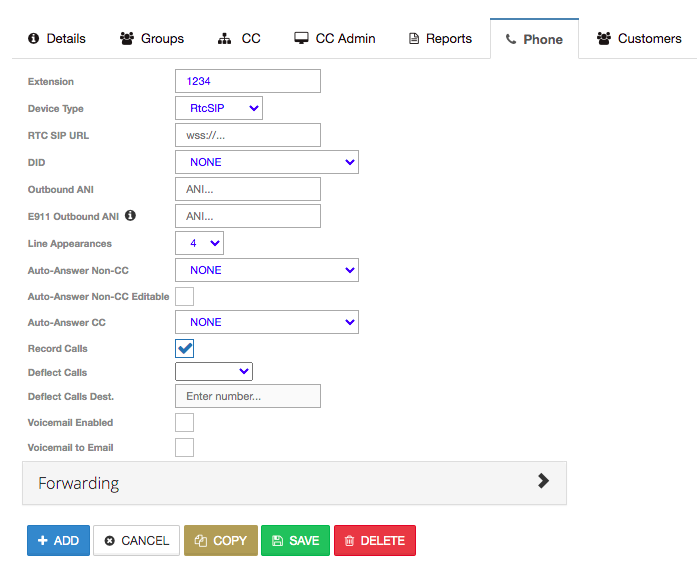Viewport: 697px width, 564px height.
Task: Click the ADD button
Action: tap(58, 540)
